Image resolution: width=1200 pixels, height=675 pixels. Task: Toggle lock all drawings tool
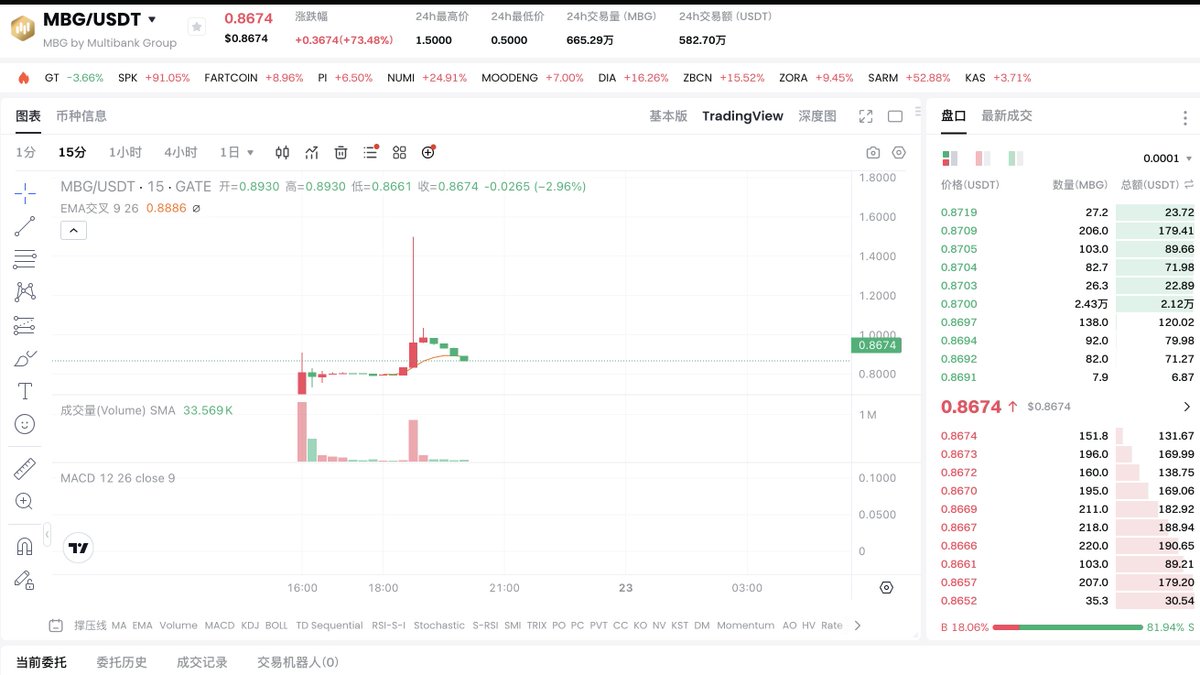coord(25,579)
